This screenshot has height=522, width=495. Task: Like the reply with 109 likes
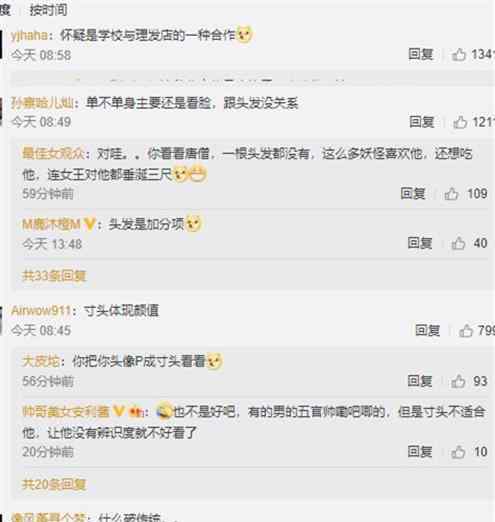451,194
